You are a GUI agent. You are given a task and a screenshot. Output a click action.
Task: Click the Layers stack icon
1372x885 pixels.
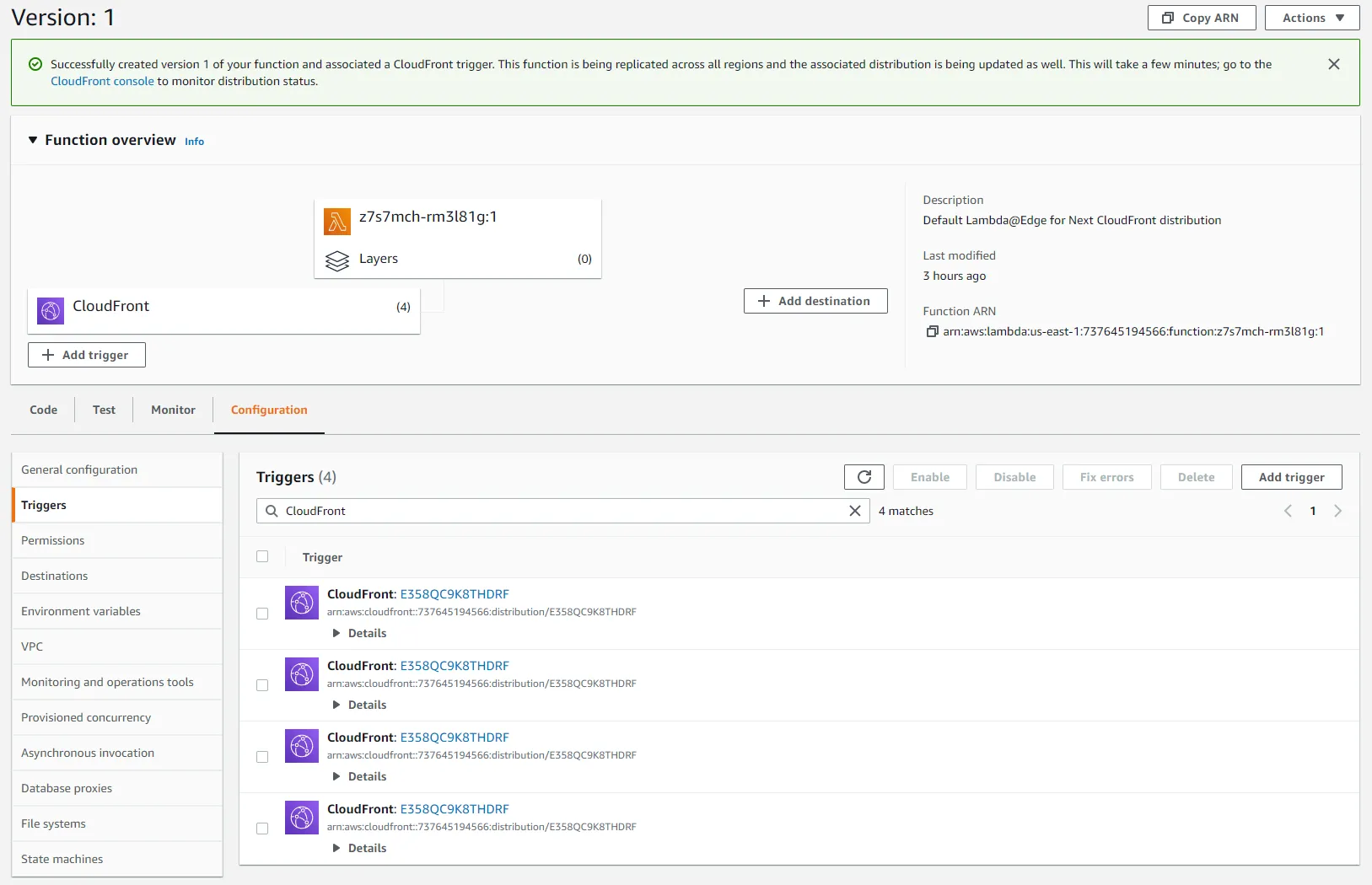(x=337, y=261)
